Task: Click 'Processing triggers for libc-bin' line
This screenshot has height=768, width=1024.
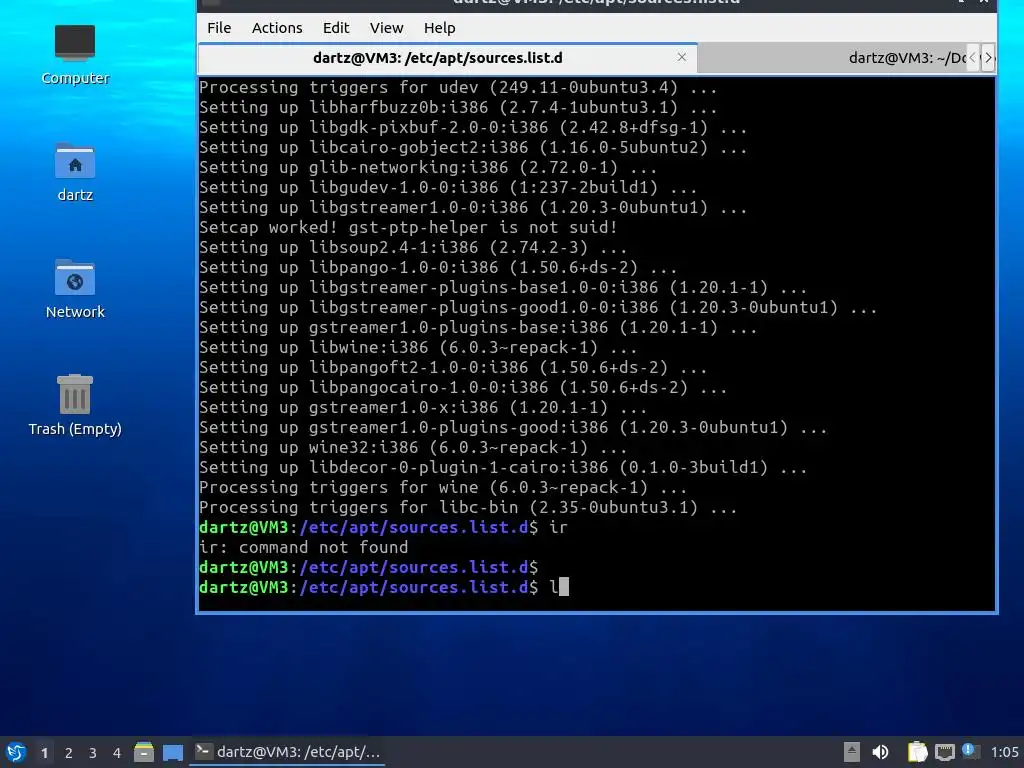Action: 468,507
